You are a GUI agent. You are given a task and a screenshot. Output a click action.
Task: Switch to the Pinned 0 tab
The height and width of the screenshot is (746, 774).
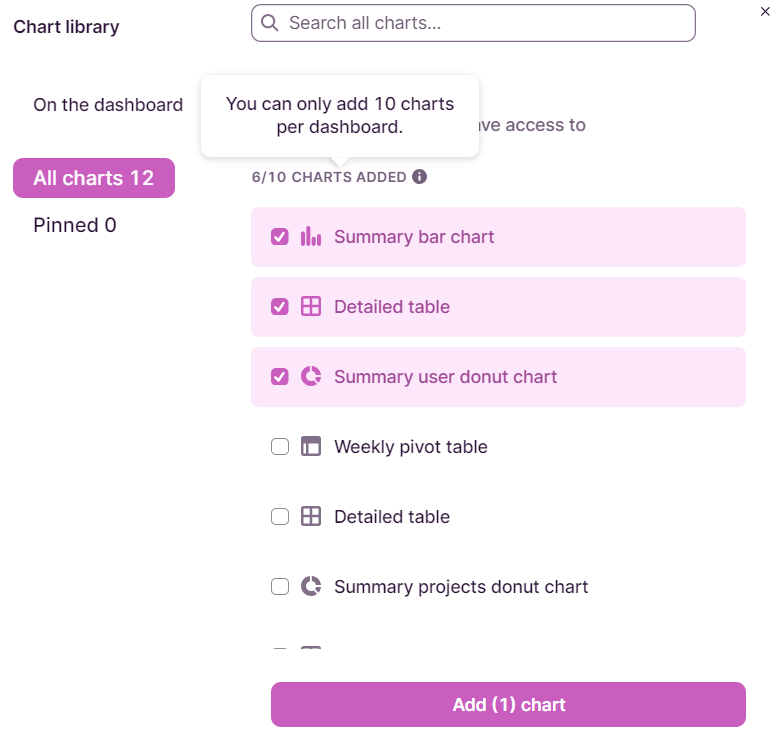click(75, 225)
